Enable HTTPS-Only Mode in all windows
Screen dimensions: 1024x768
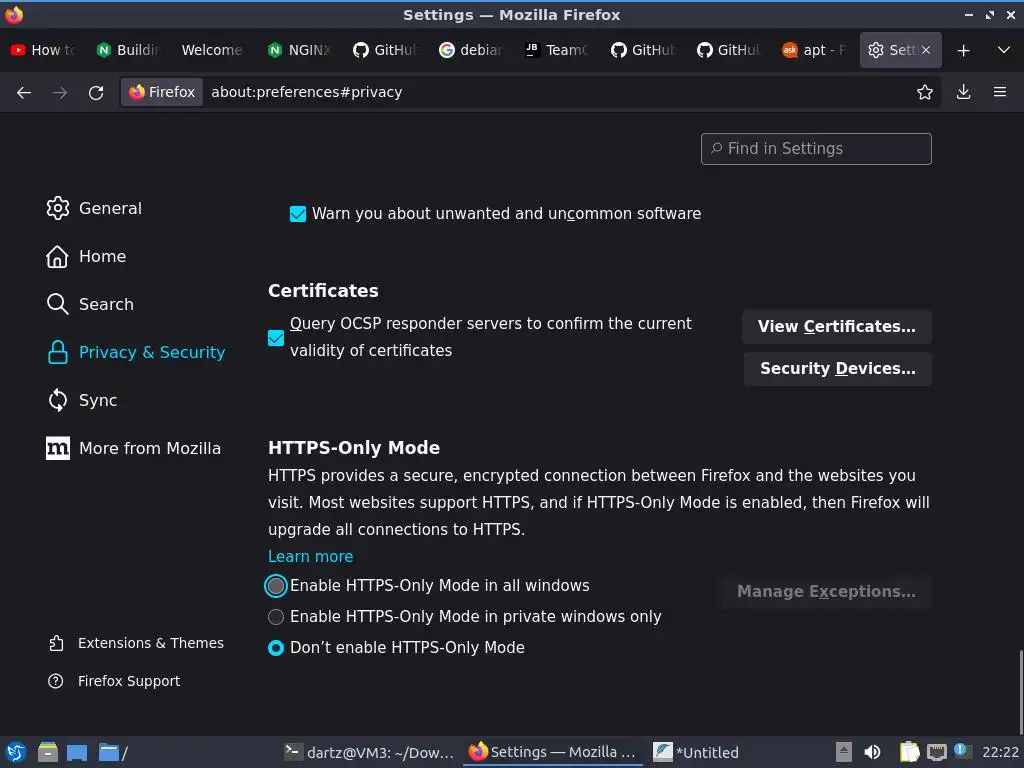[x=276, y=586]
